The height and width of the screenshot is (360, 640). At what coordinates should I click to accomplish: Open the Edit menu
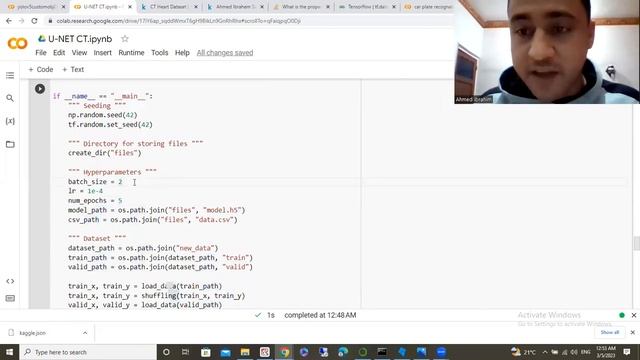[x=59, y=53]
